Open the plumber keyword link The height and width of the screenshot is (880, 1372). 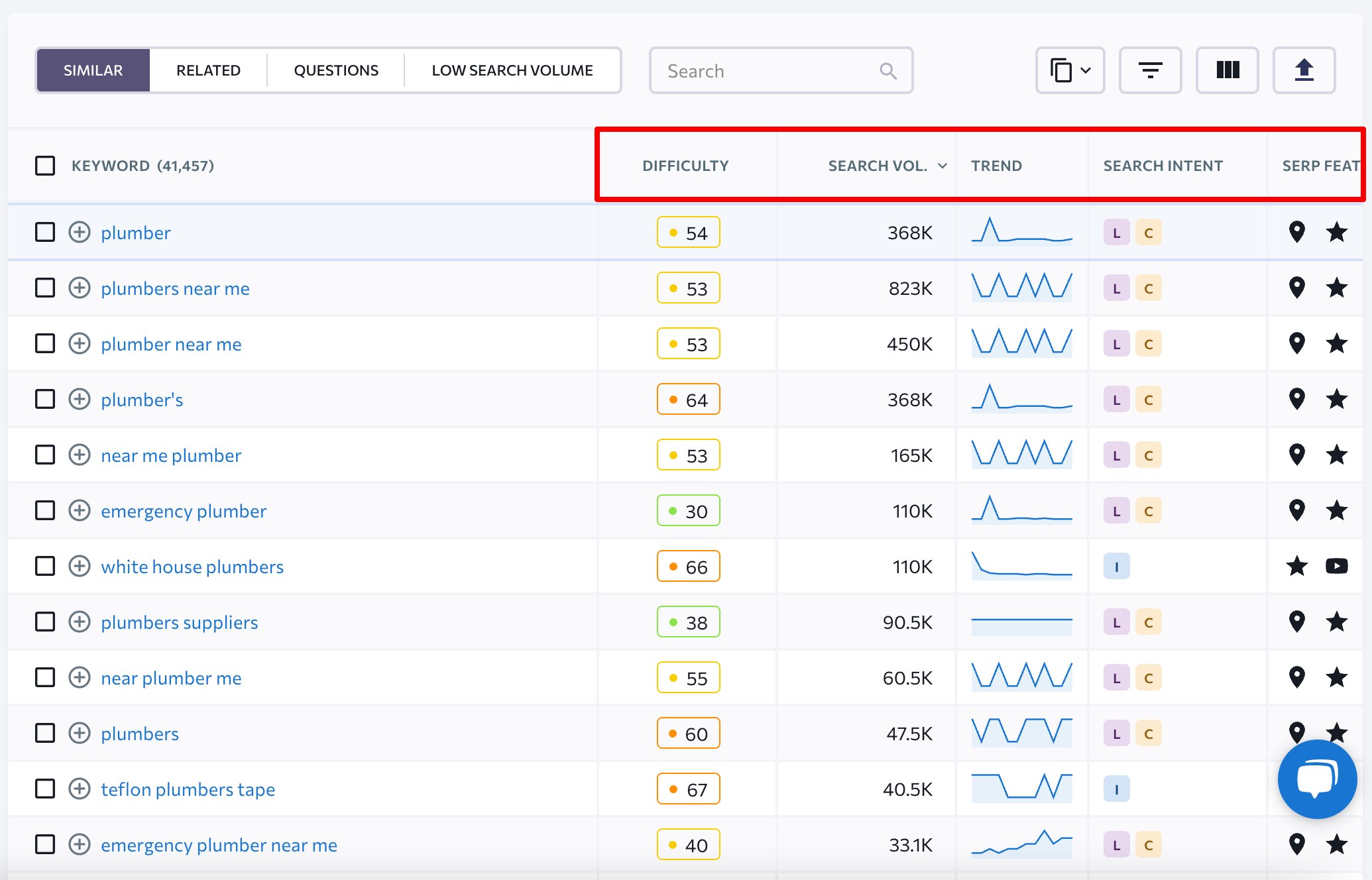click(x=136, y=233)
